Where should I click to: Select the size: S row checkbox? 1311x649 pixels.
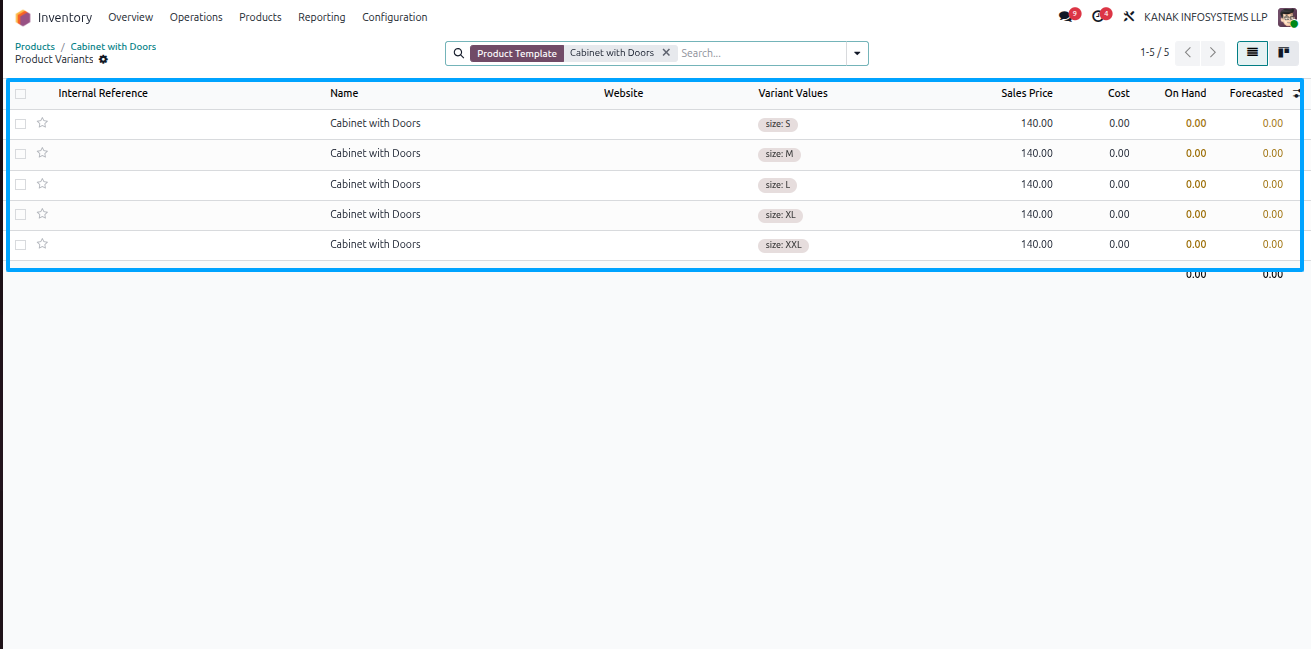click(20, 124)
